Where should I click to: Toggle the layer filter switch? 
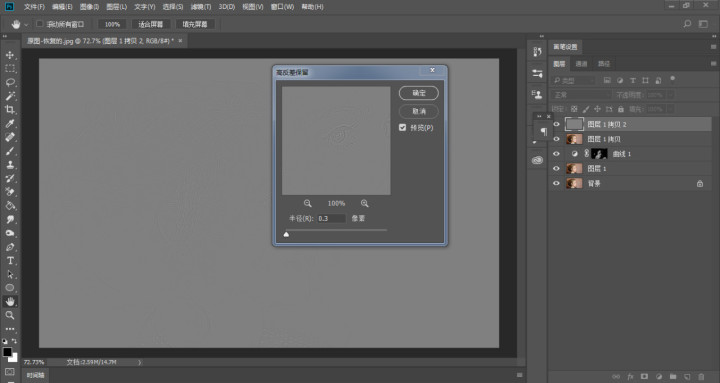[672, 79]
